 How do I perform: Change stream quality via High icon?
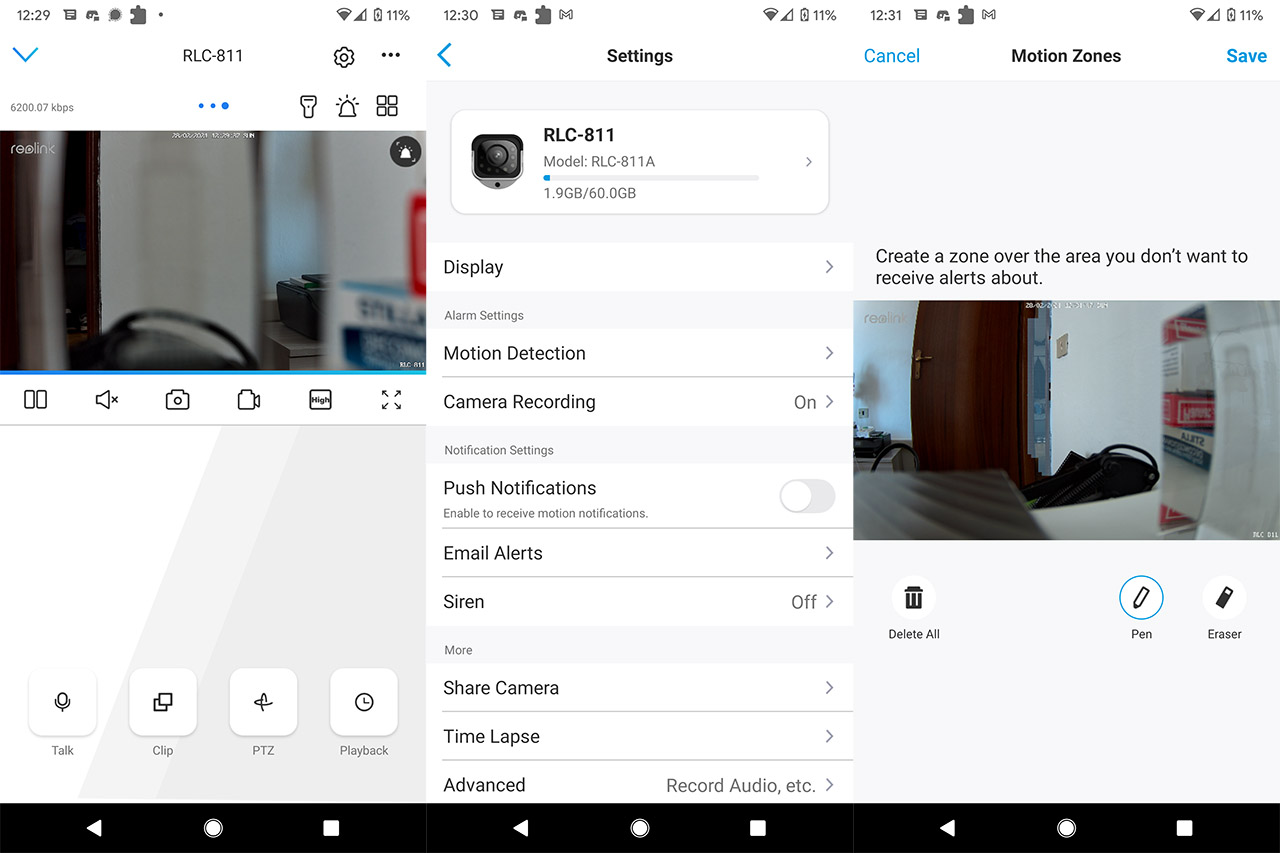(x=320, y=400)
